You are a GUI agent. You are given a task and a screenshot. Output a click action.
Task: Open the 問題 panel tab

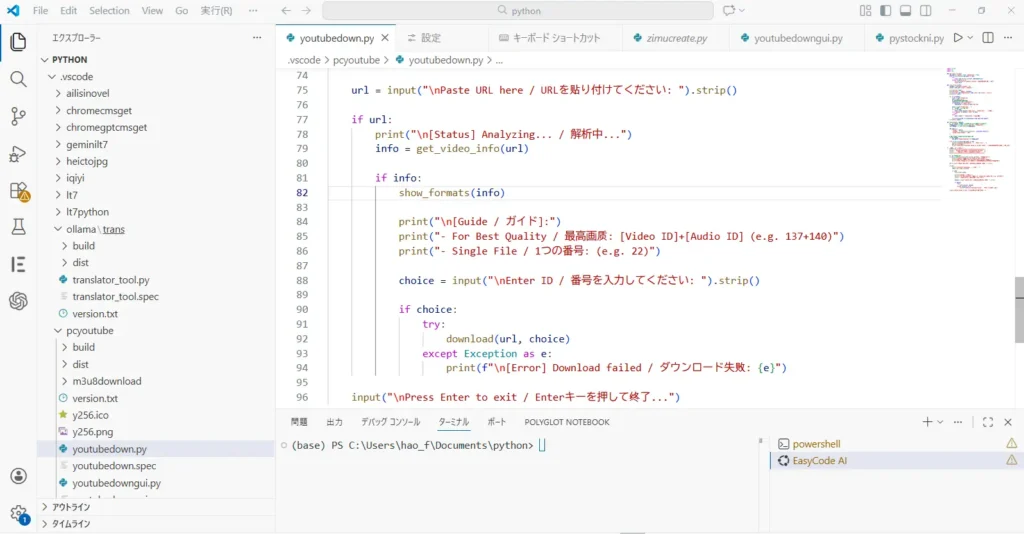click(x=299, y=422)
